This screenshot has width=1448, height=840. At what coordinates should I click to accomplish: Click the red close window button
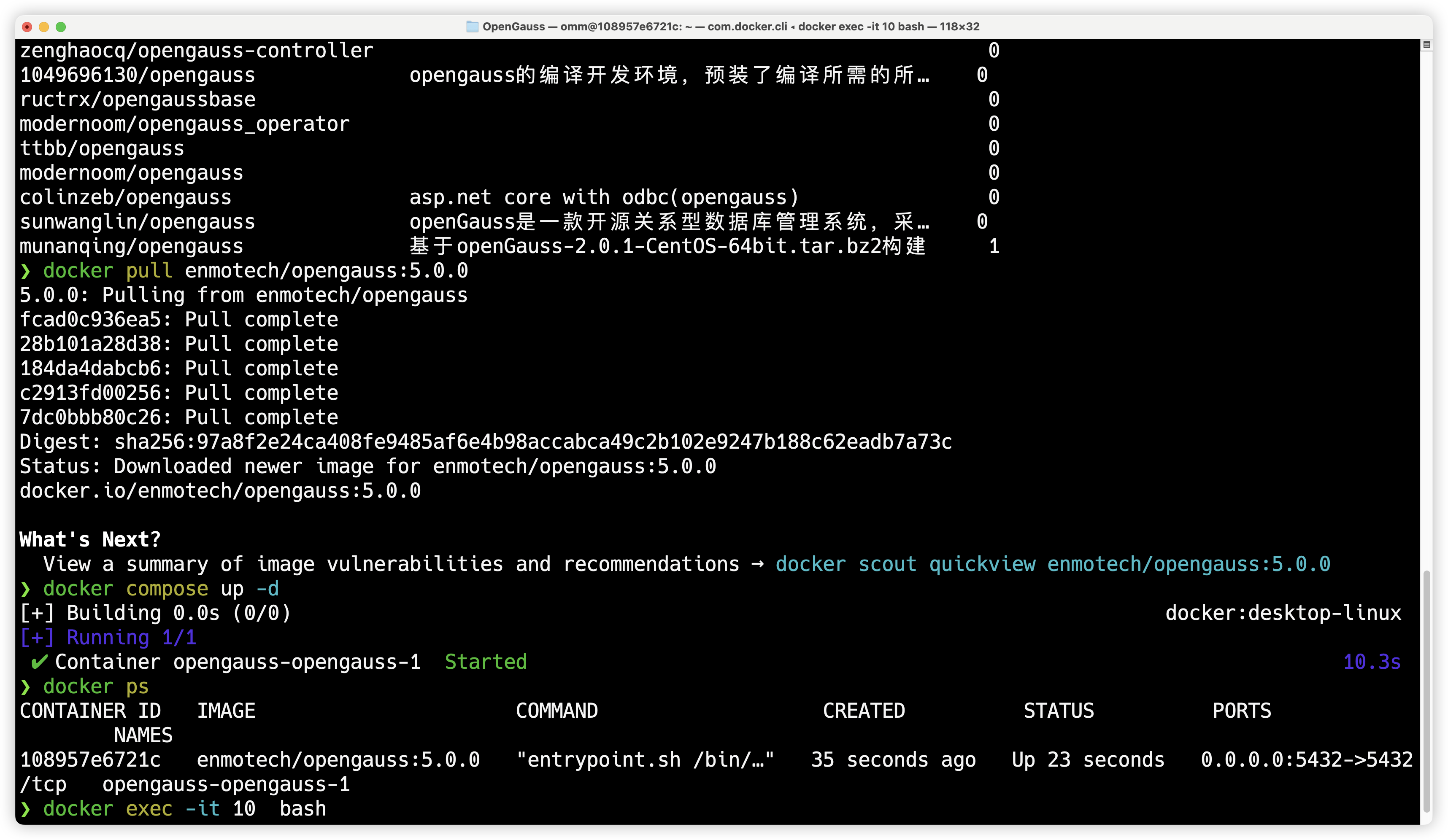[x=27, y=27]
